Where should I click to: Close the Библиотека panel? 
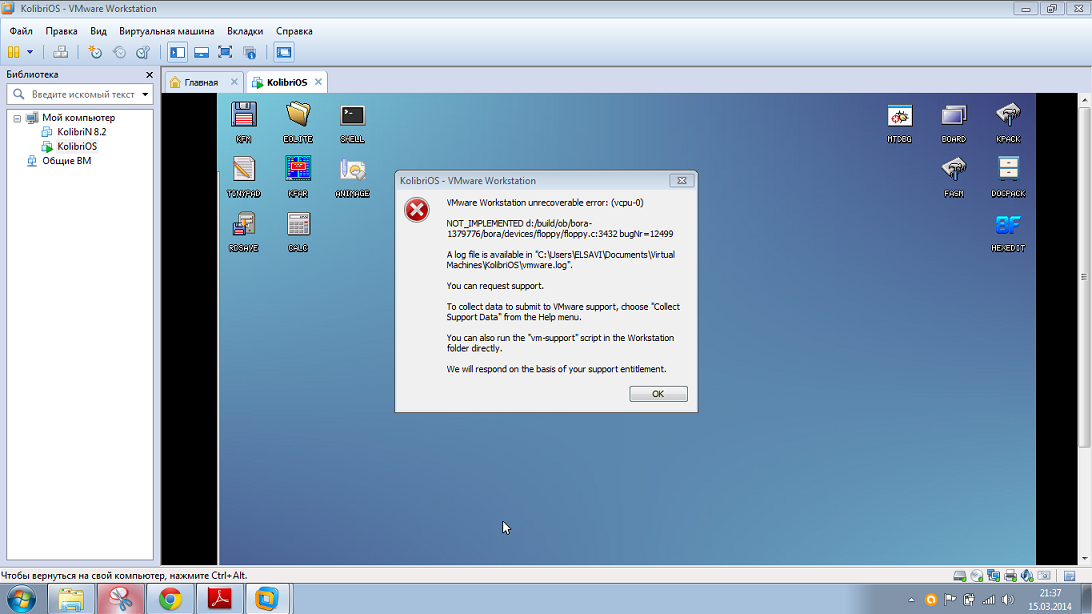point(150,75)
